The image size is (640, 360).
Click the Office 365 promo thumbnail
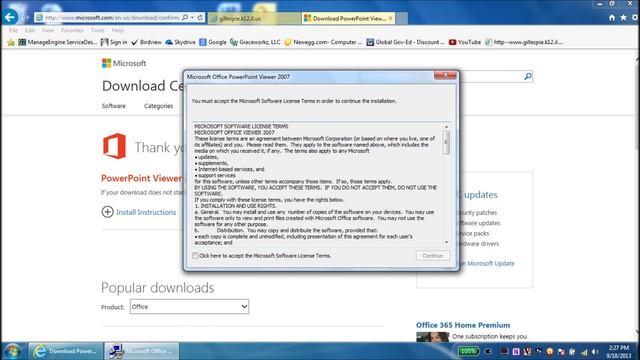[432, 337]
